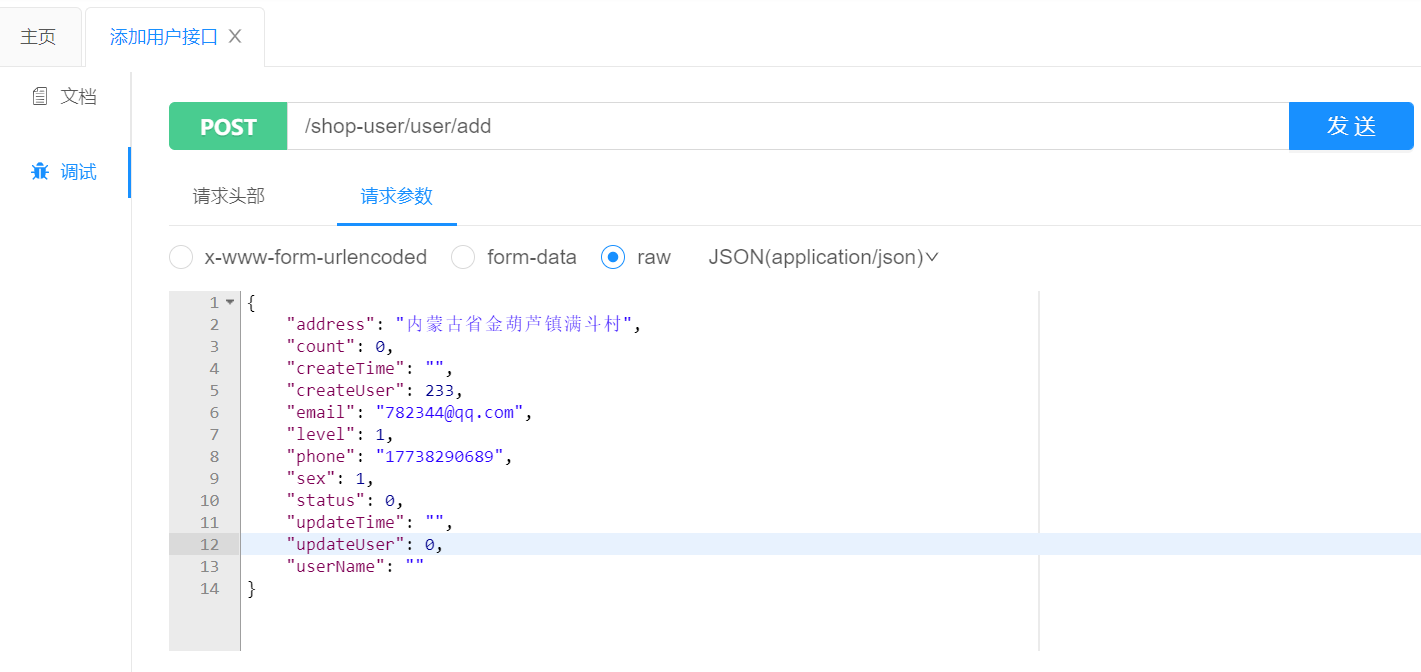Click the createUser value 233
Screen dimensions: 1421x672
[x=440, y=390]
